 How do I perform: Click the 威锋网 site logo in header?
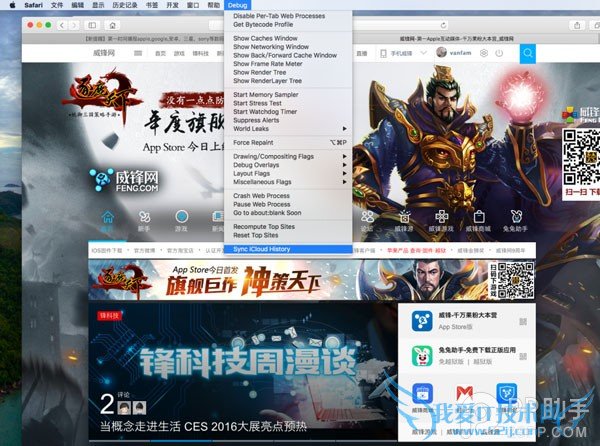click(x=104, y=53)
